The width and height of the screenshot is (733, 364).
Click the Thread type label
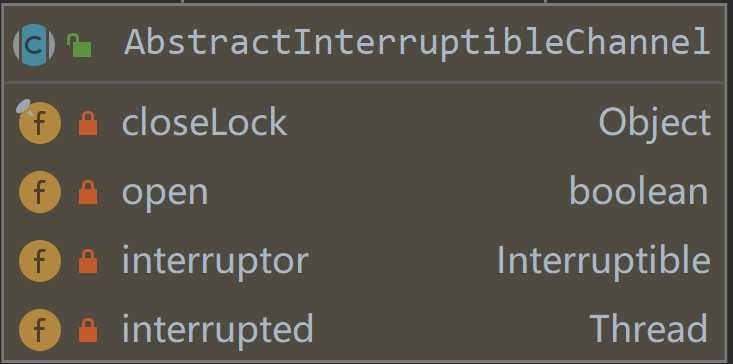tap(648, 329)
